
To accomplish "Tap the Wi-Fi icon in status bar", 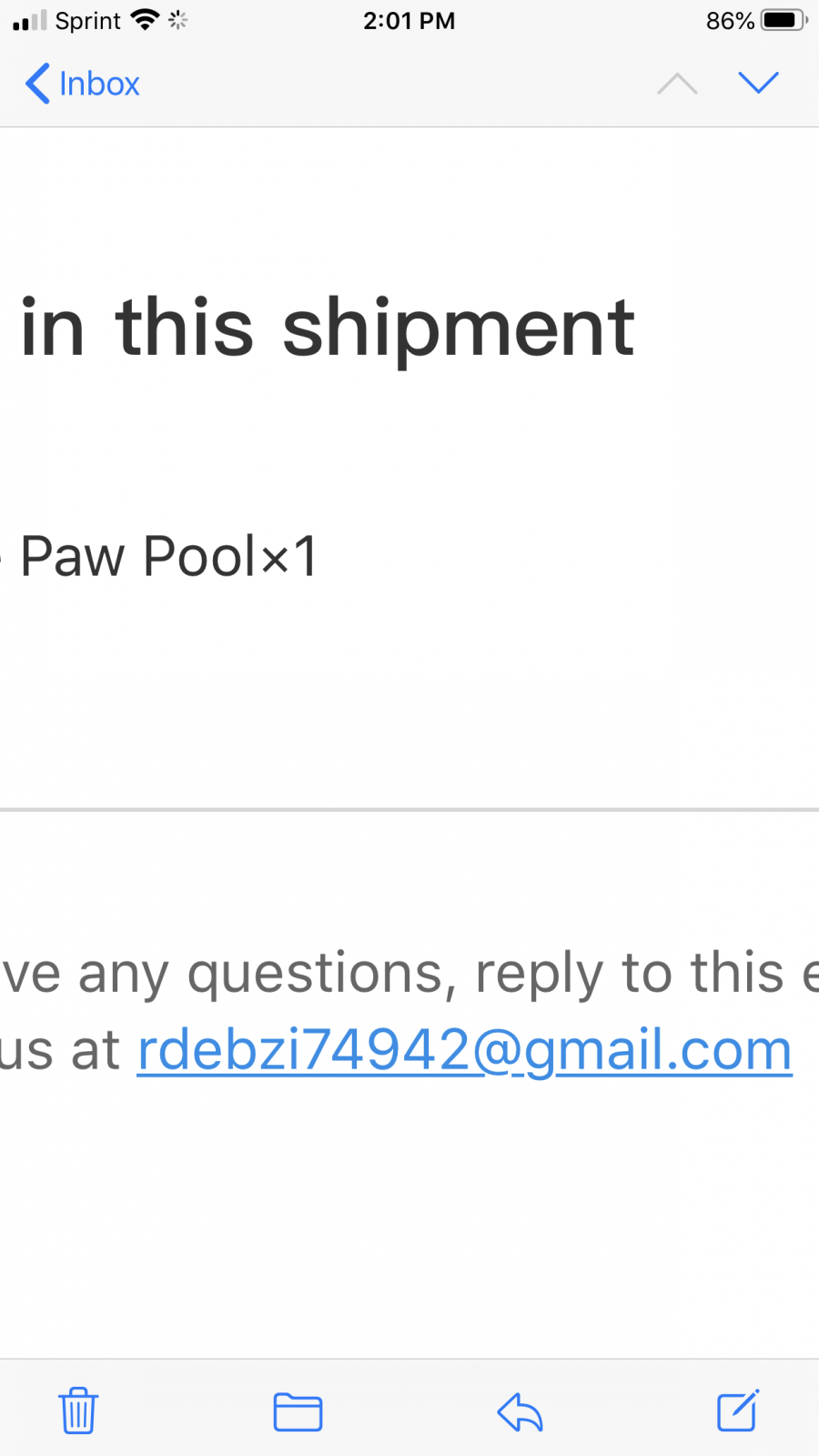I will point(145,20).
